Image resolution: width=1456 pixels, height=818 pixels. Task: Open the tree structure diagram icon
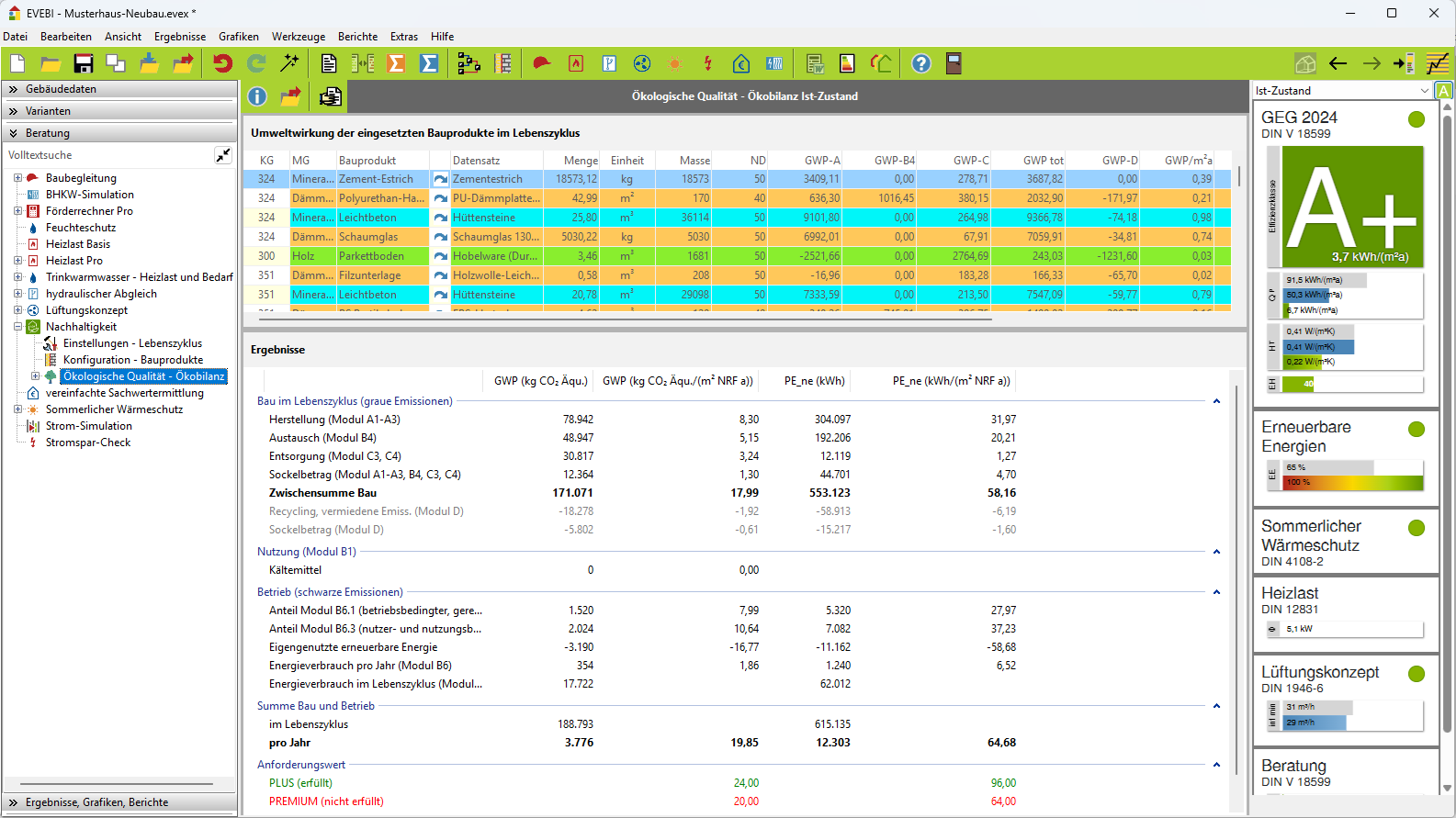click(x=468, y=63)
